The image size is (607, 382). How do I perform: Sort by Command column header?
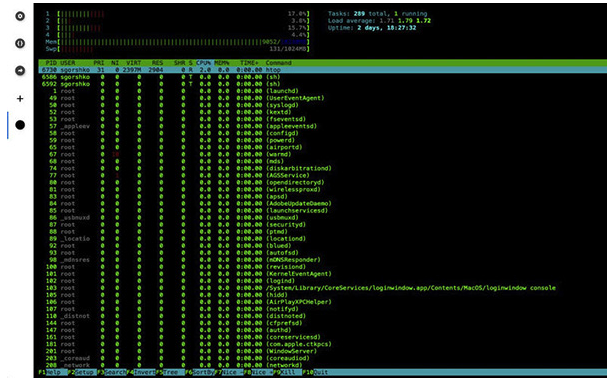(x=278, y=63)
